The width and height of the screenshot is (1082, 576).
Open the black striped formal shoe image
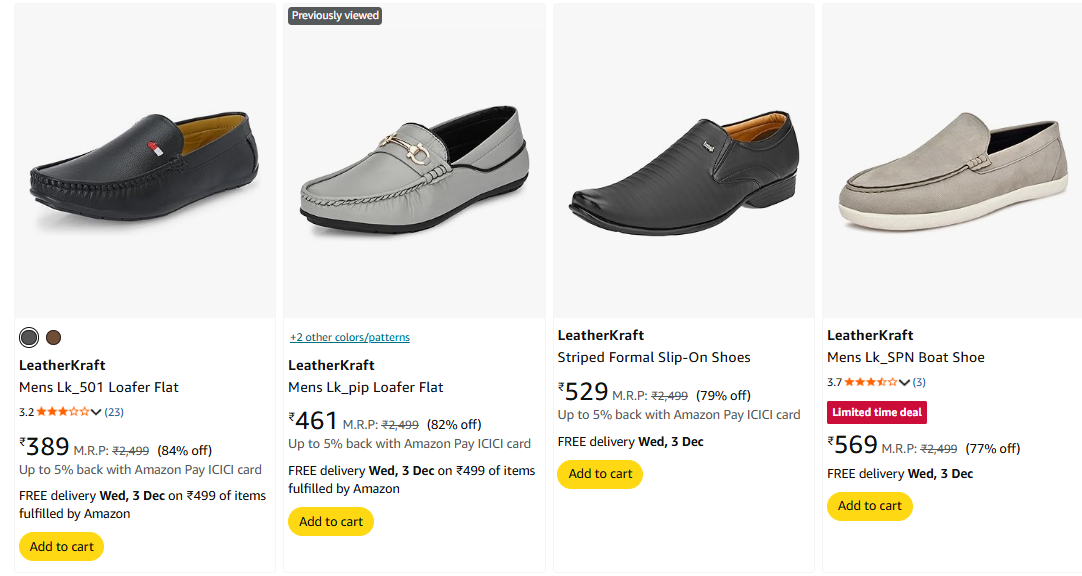click(x=683, y=165)
